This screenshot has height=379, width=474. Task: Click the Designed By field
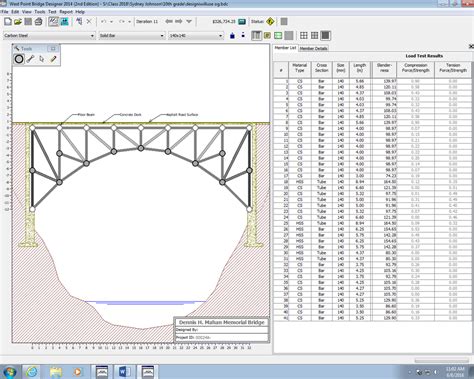pos(222,330)
